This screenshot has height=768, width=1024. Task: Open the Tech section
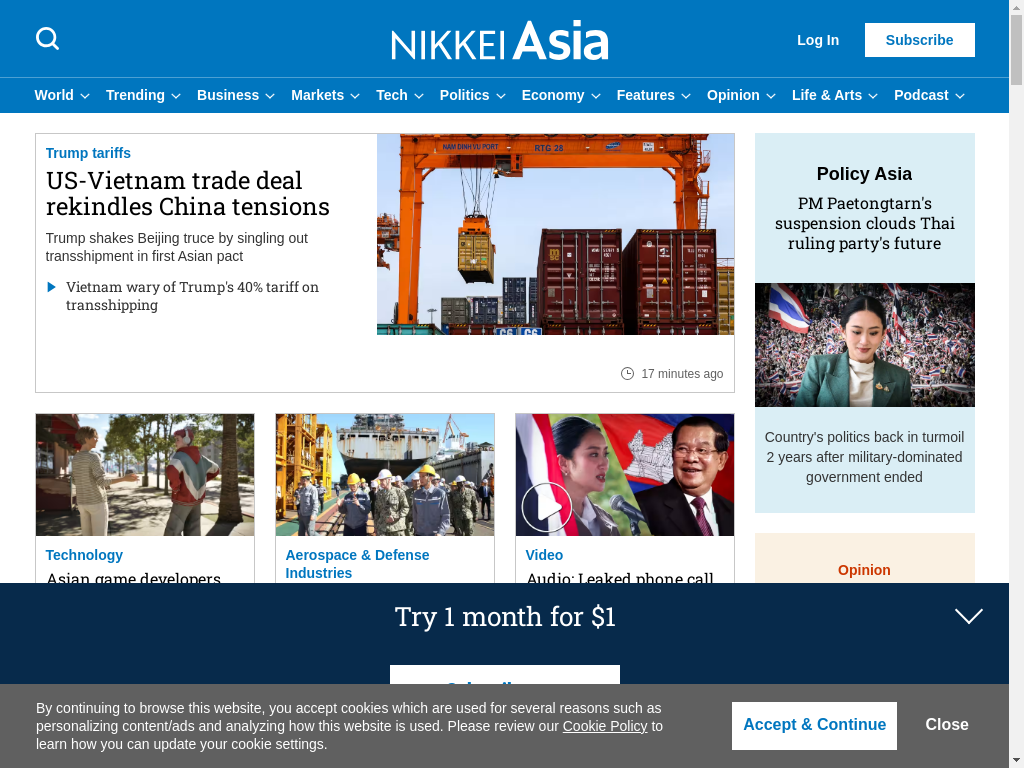coord(392,95)
